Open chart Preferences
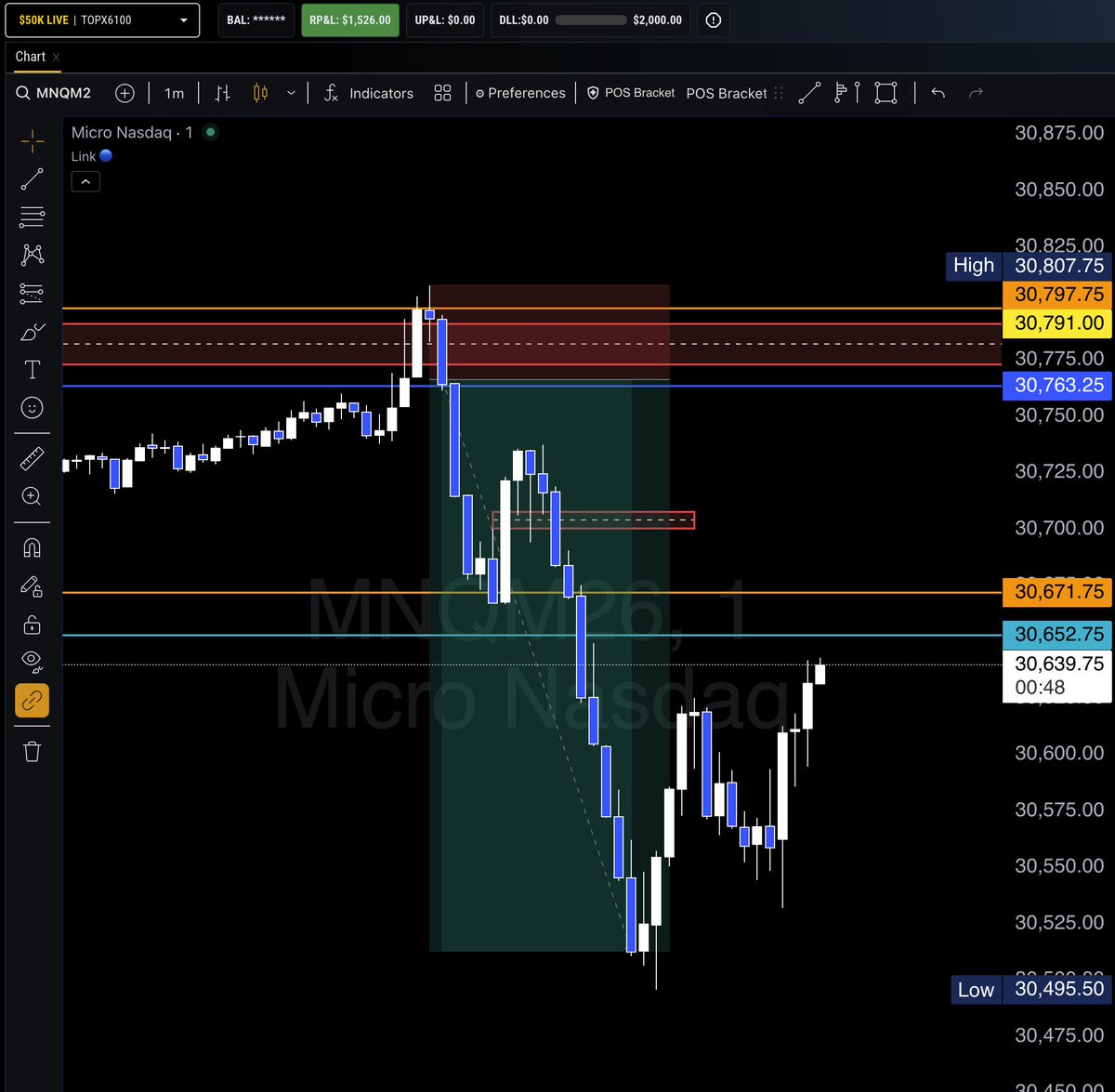This screenshot has width=1115, height=1092. (x=520, y=93)
